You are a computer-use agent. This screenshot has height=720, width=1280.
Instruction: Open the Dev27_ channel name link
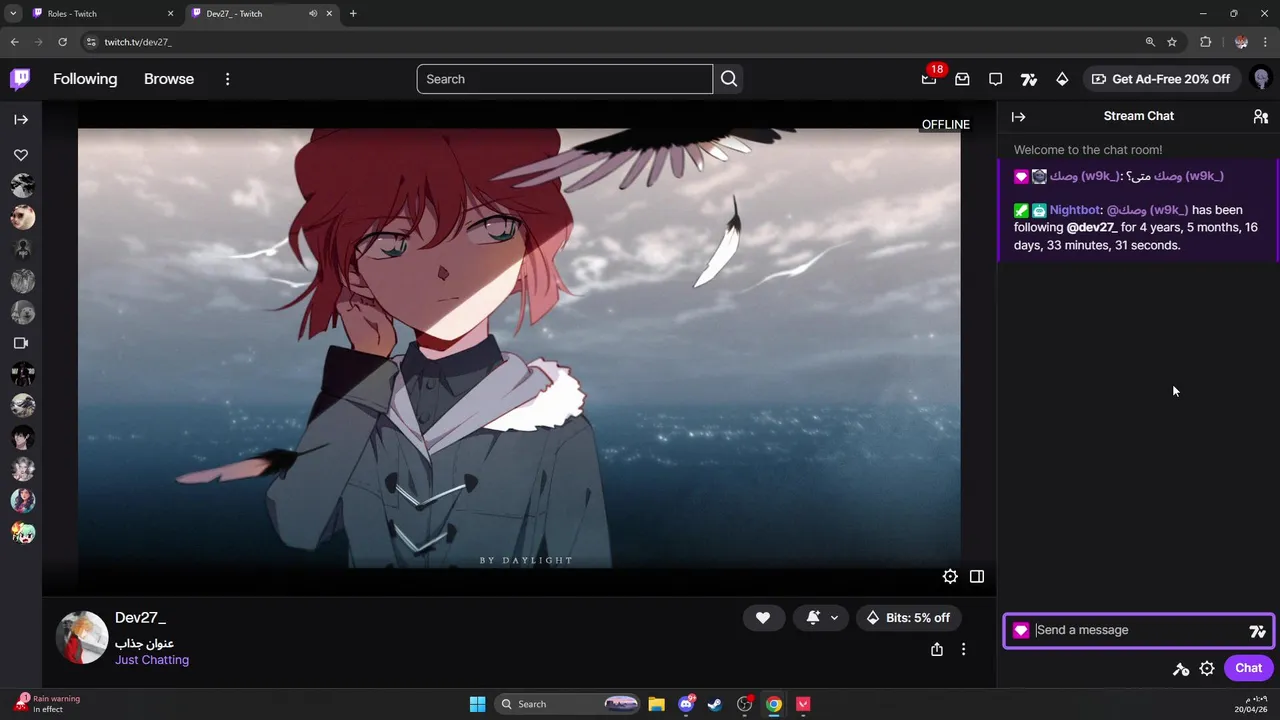(x=140, y=618)
